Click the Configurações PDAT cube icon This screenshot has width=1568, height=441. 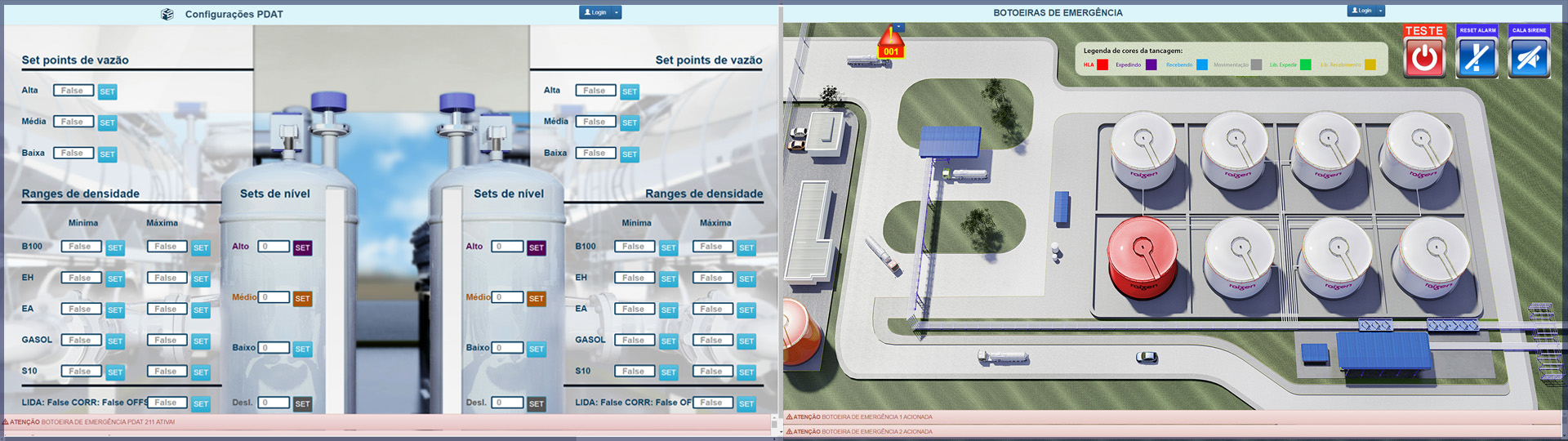(167, 14)
